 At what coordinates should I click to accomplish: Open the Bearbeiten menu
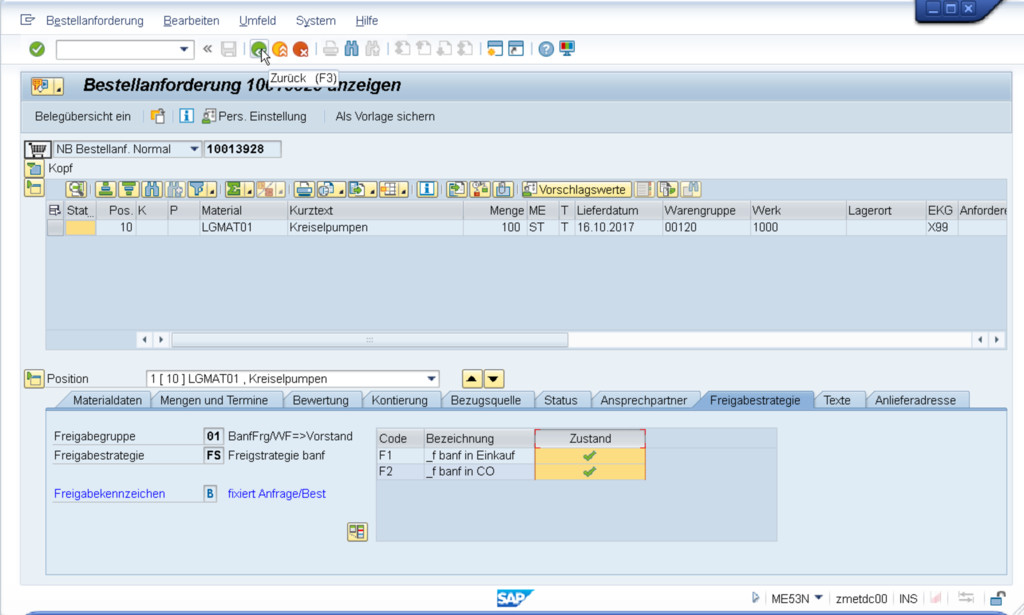[191, 21]
